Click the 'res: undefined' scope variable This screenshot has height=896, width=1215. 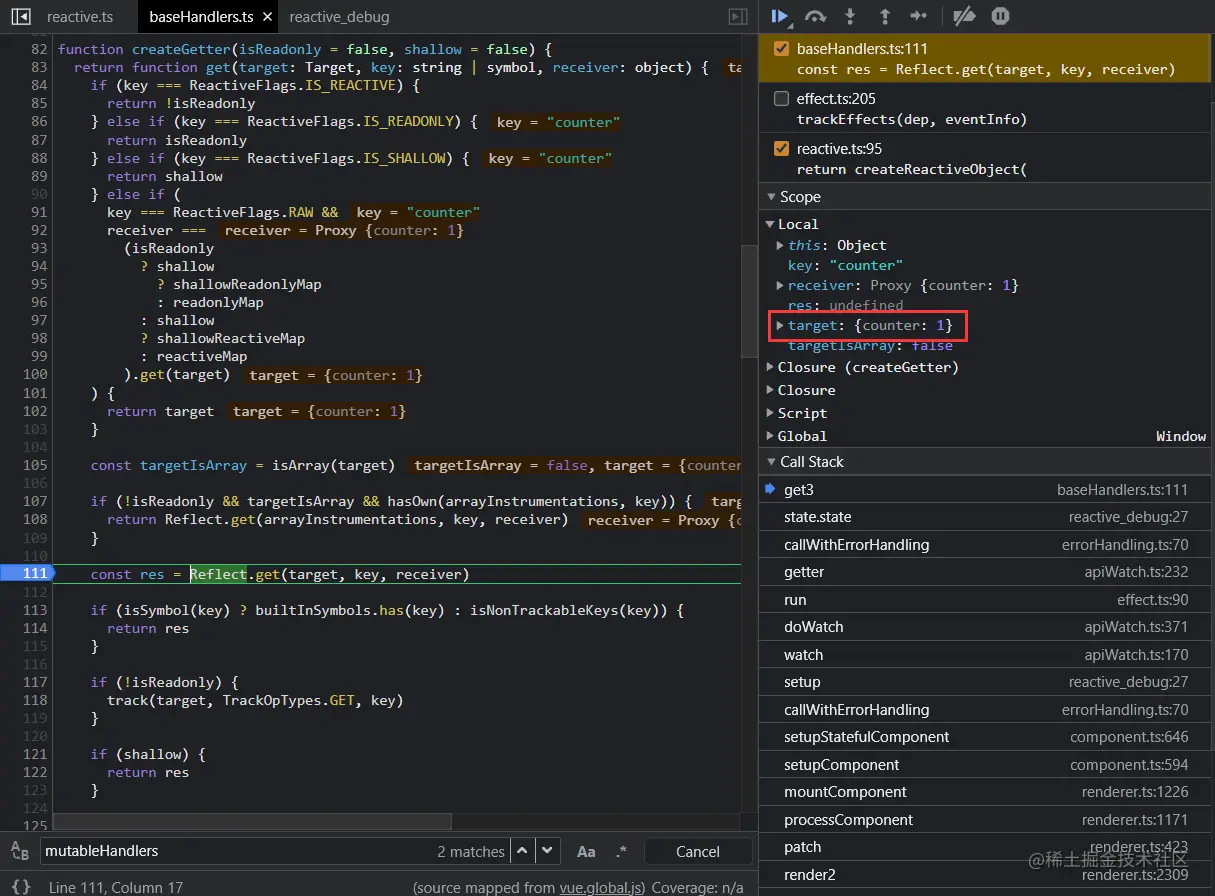(845, 305)
